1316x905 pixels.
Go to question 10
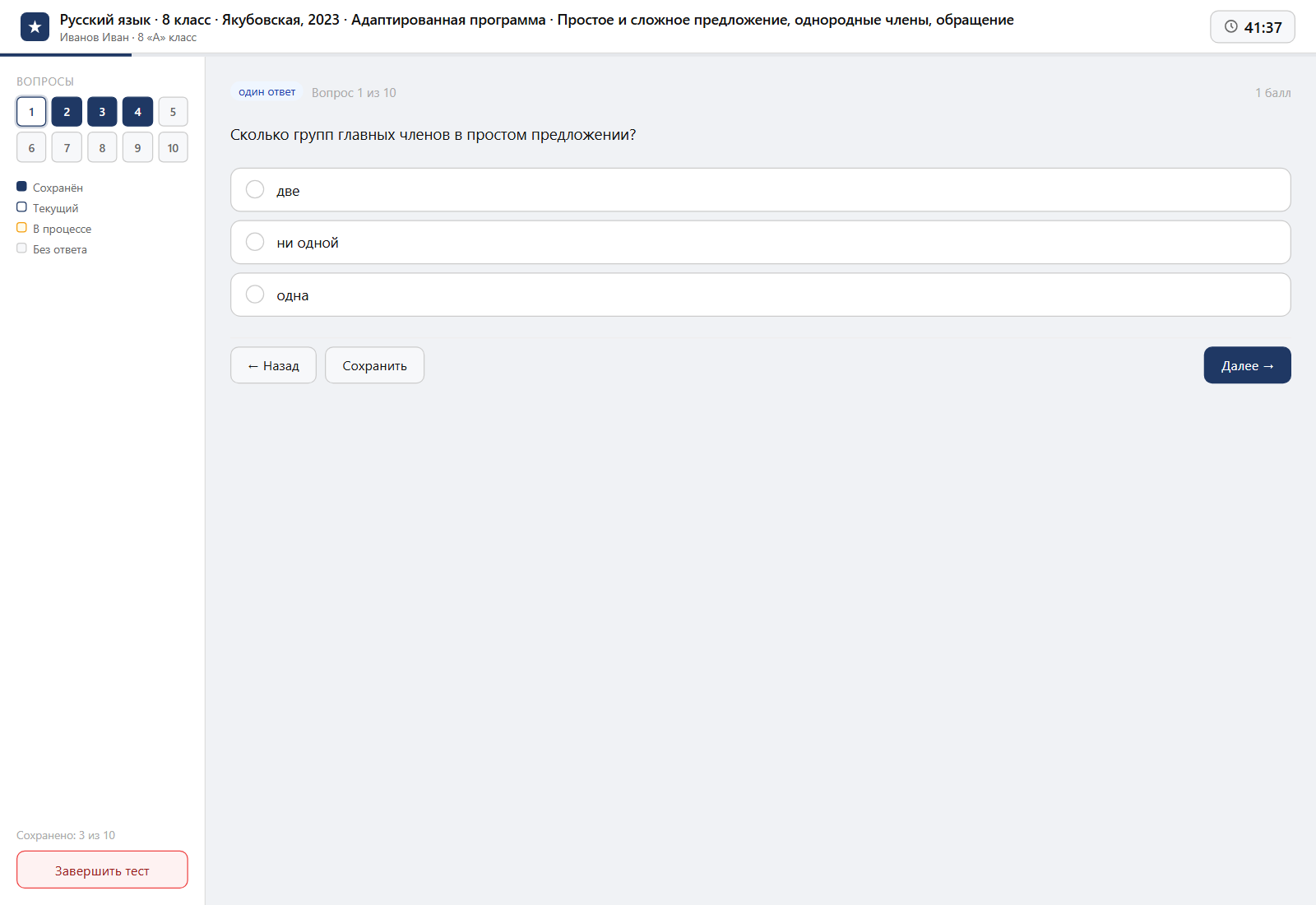[x=173, y=147]
